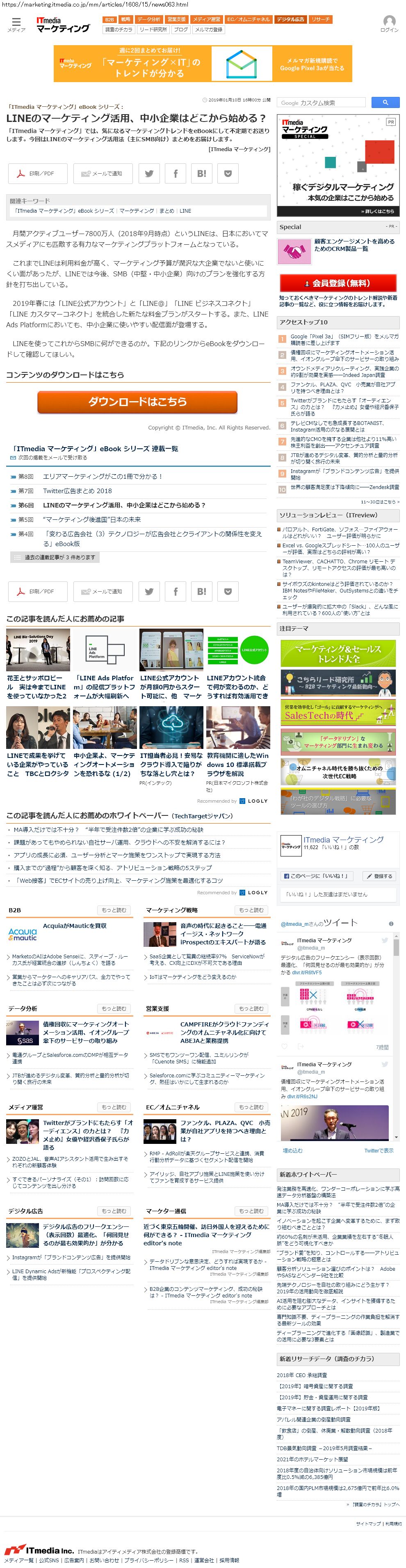Share on Twitter via the top share bar
This screenshot has width=406, height=1568.
(x=149, y=174)
